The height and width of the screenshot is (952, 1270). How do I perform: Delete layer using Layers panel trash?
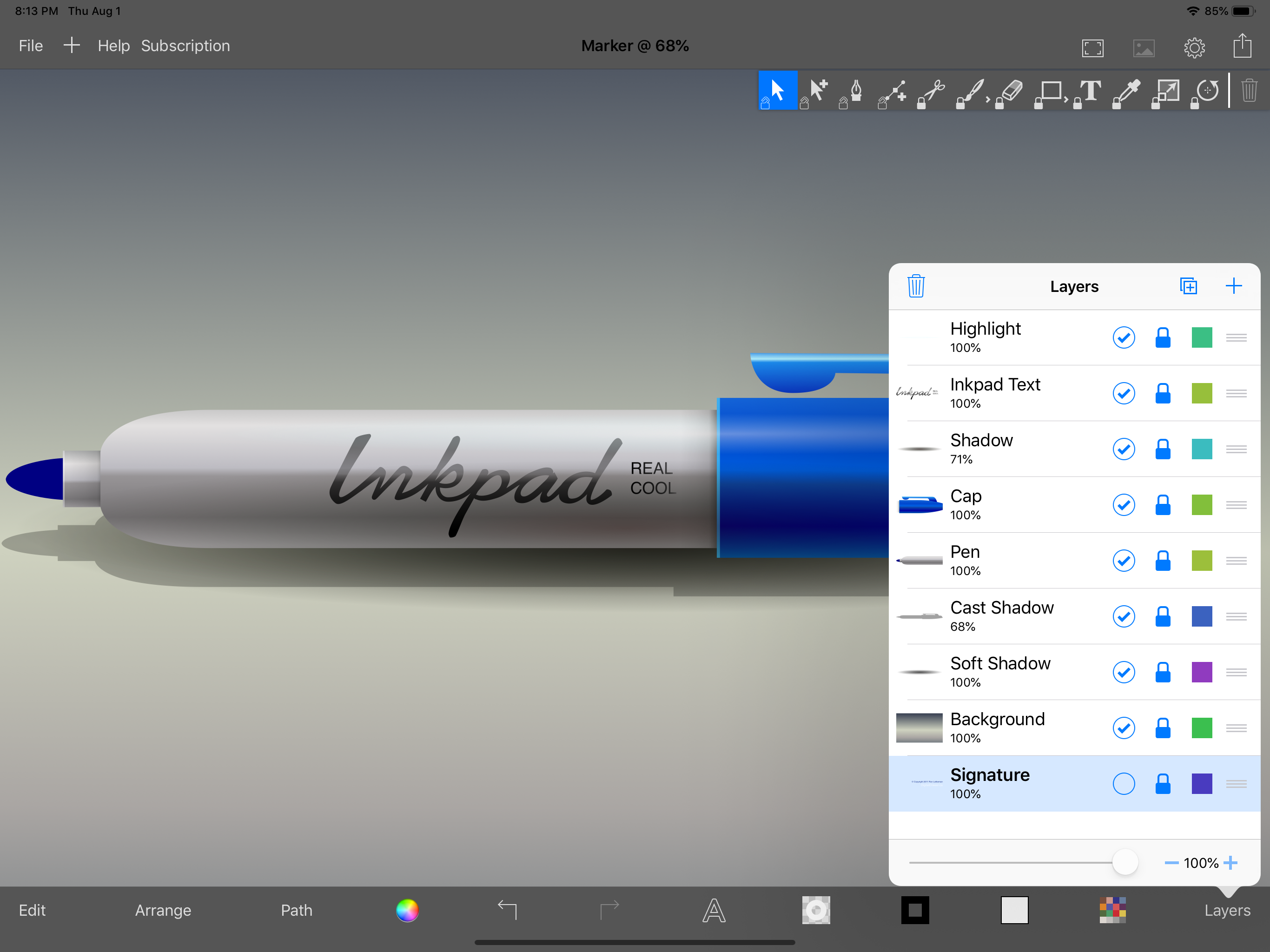point(916,286)
